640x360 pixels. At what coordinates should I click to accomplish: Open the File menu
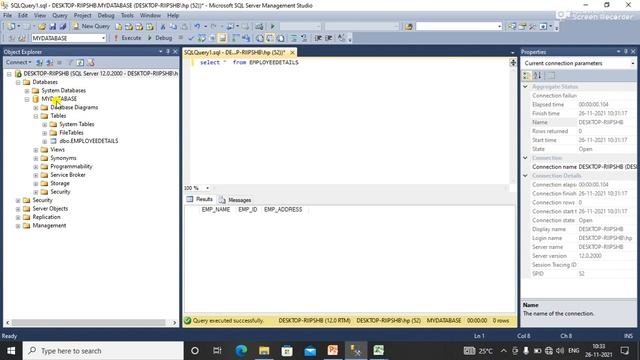click(x=7, y=16)
